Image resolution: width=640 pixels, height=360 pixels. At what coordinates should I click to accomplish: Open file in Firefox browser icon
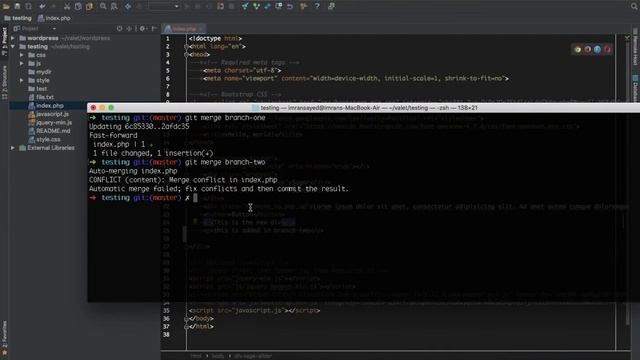[x=587, y=49]
